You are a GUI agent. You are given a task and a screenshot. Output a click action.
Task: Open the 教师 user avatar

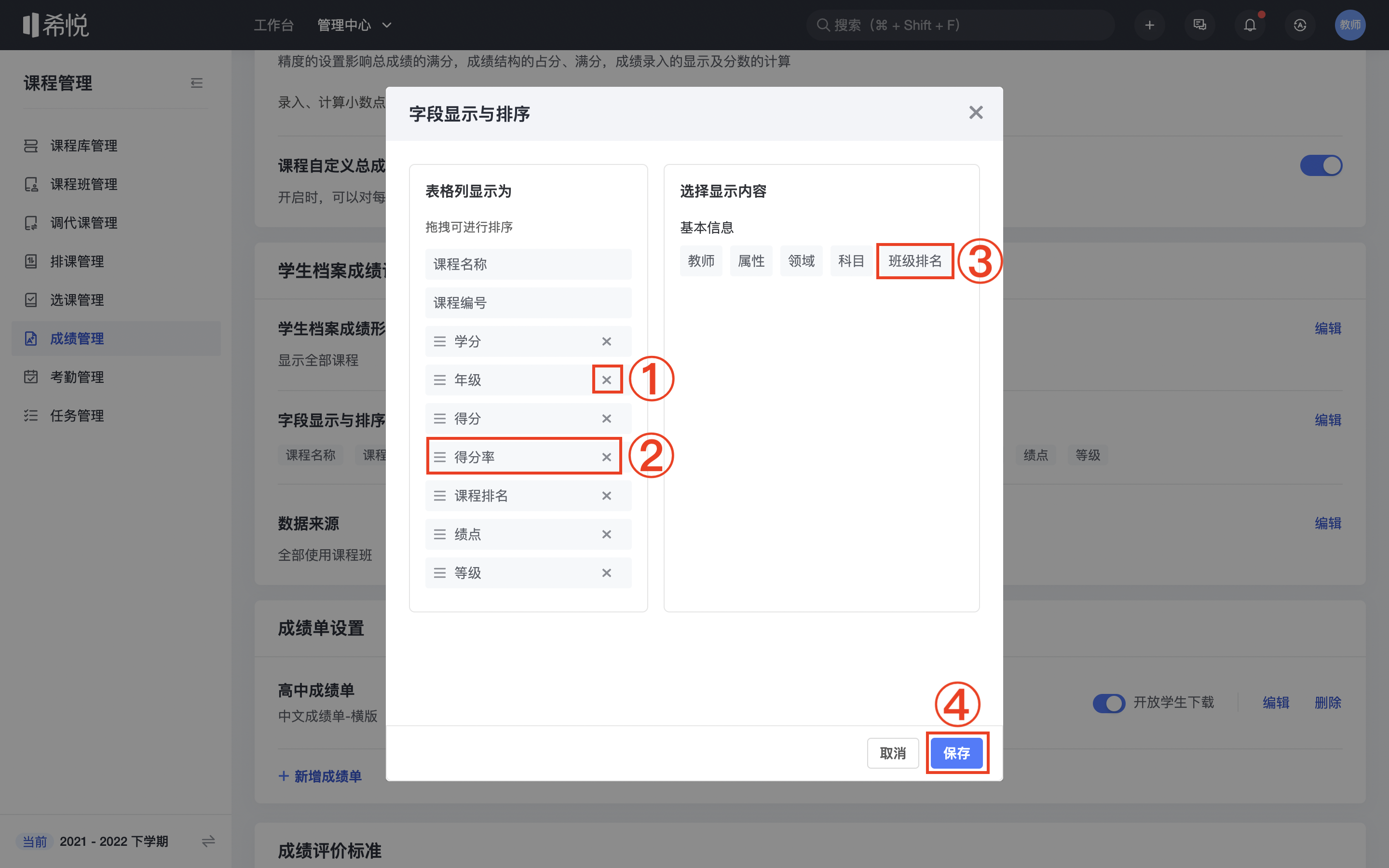1350,25
